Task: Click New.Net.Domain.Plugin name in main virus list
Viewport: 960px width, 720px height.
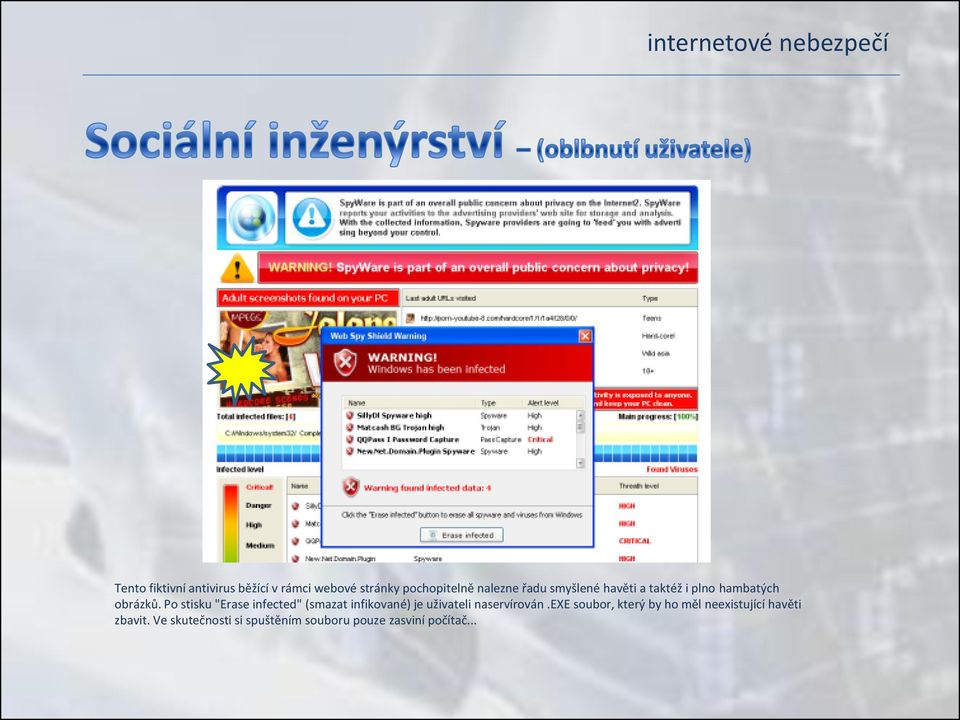Action: click(x=340, y=559)
